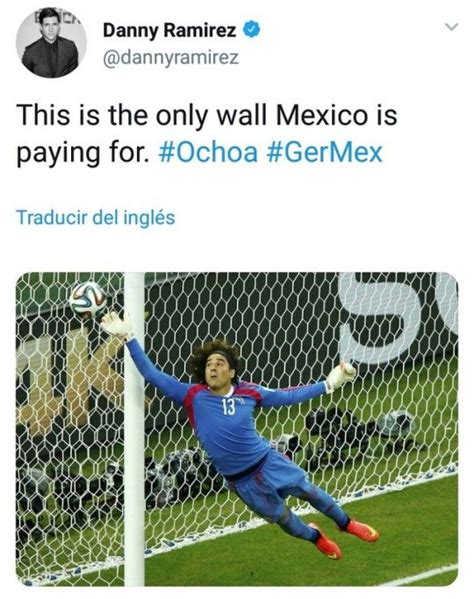Viewport: 474px width, 599px height.
Task: Open the #GerMex hashtag
Action: 325,152
